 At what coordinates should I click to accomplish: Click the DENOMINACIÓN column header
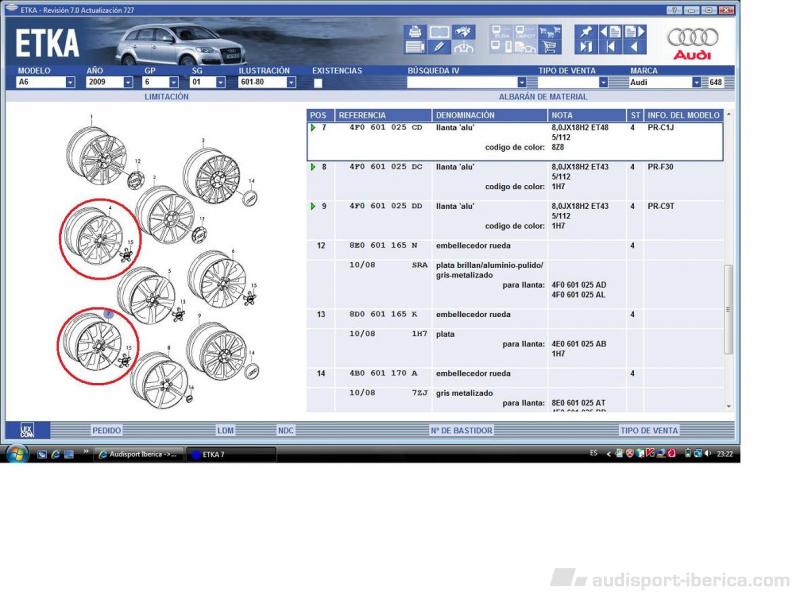coord(489,115)
